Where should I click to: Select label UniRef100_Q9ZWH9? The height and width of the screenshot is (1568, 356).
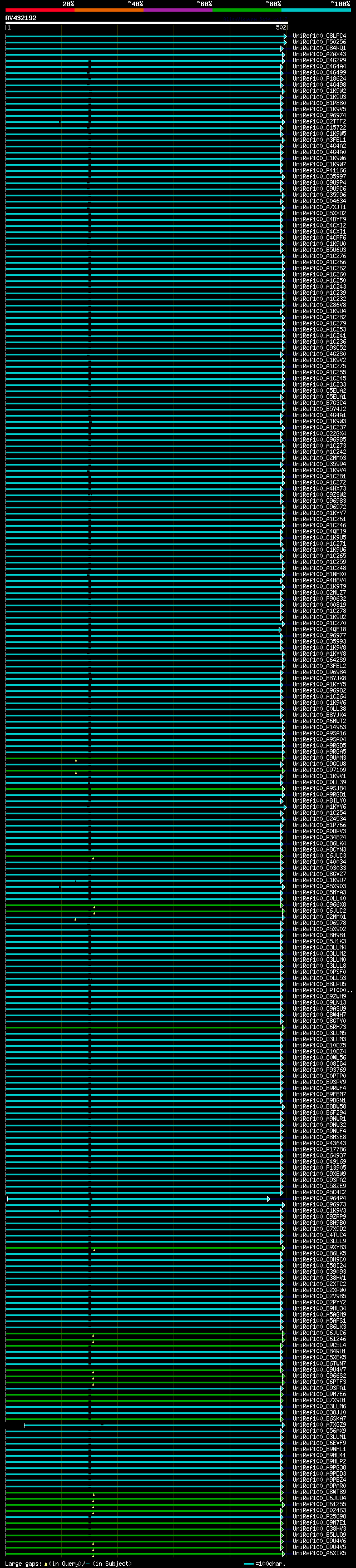point(319,996)
